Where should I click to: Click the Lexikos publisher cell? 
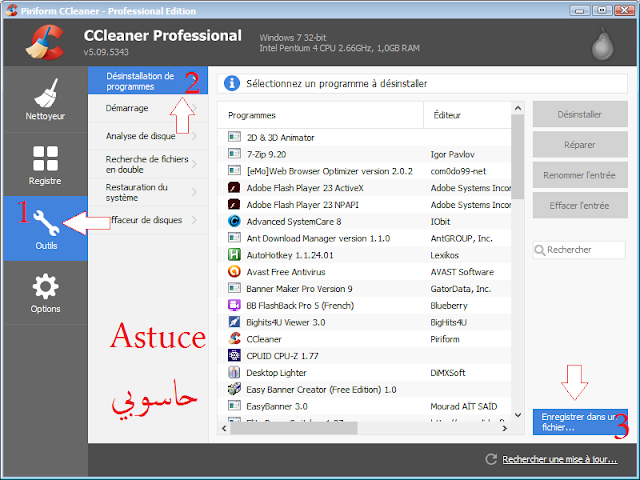[x=444, y=255]
